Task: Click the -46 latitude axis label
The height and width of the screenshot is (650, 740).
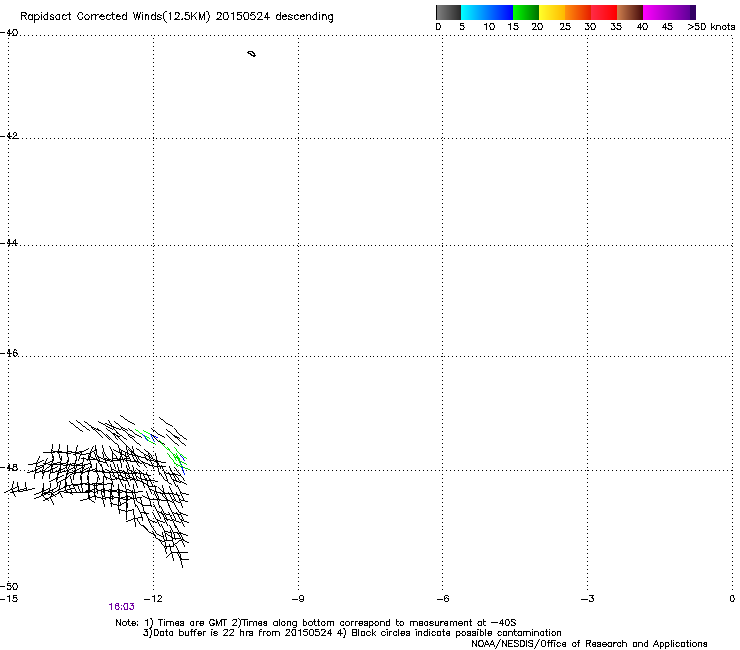Action: pyautogui.click(x=9, y=353)
